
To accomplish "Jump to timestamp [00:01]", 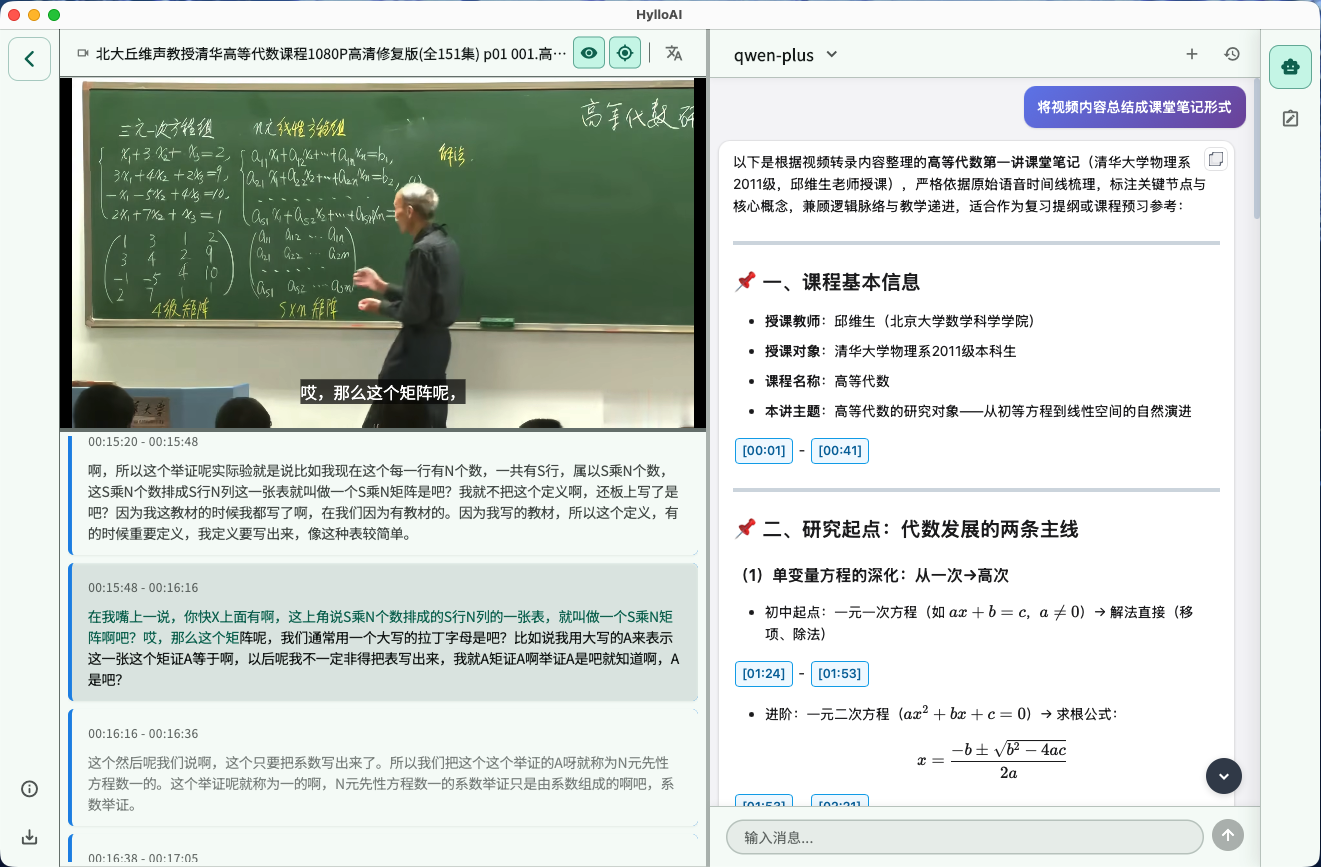I will click(764, 451).
